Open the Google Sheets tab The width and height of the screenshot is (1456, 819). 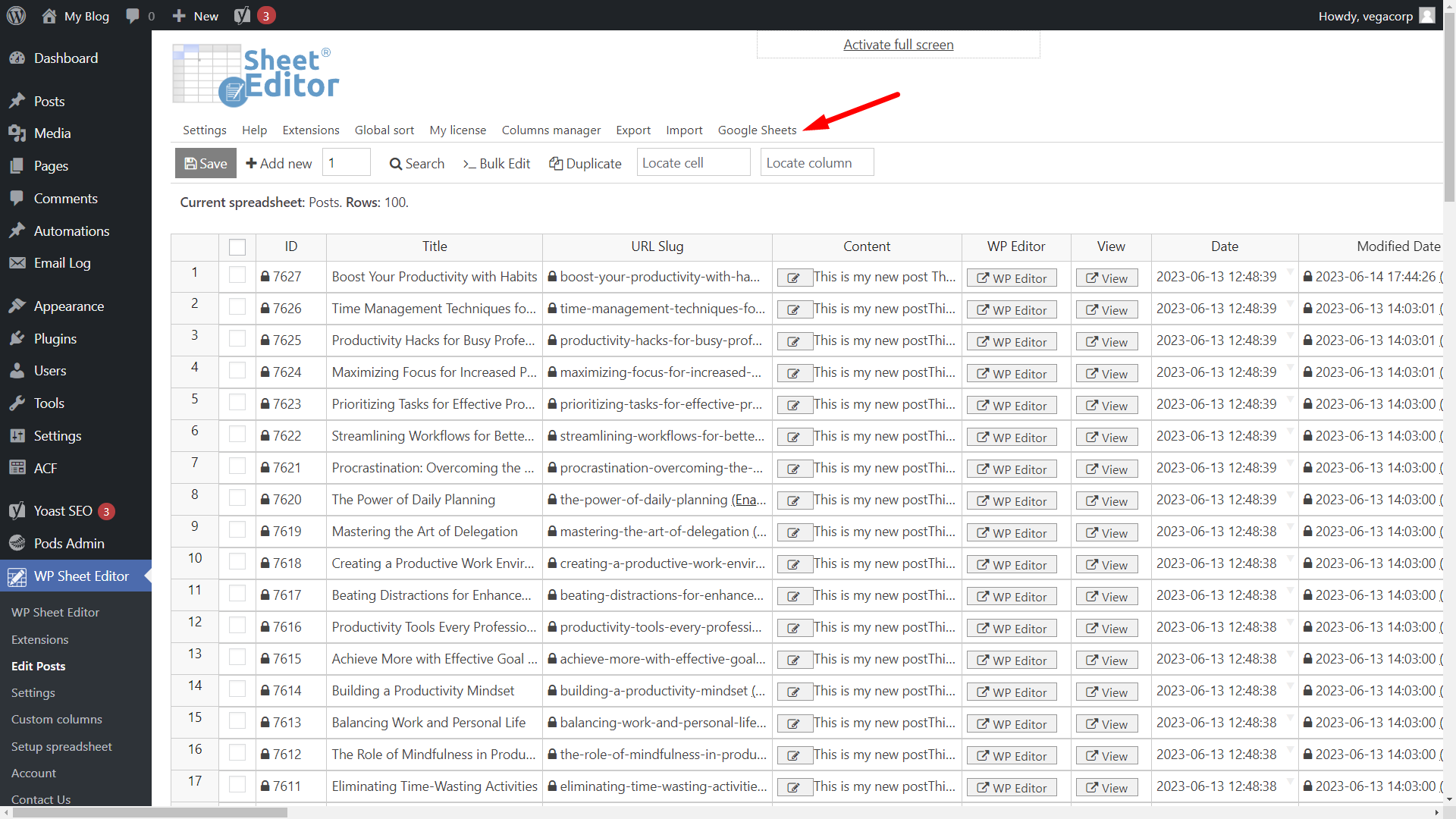point(756,130)
